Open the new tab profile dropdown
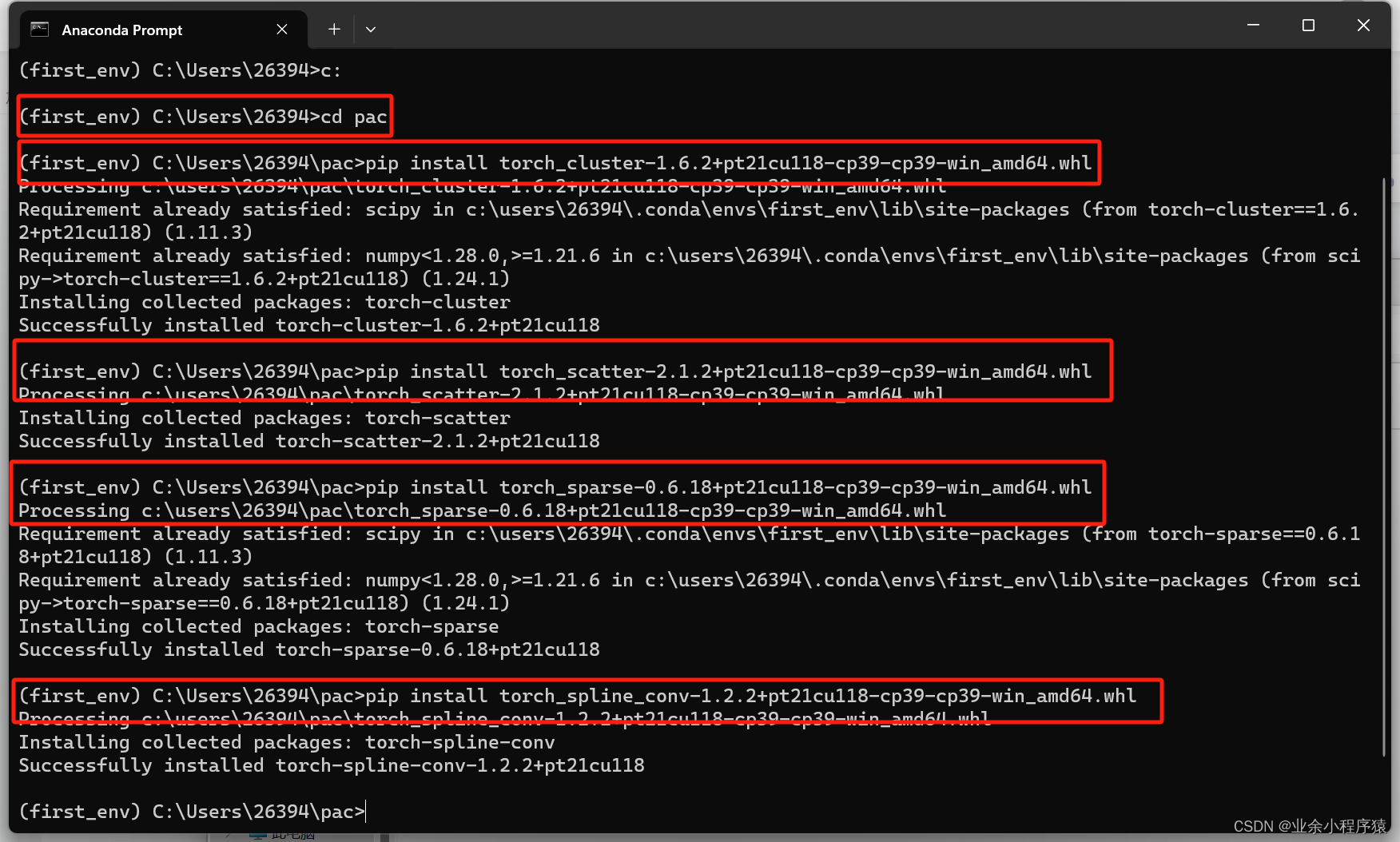1400x842 pixels. pyautogui.click(x=370, y=29)
